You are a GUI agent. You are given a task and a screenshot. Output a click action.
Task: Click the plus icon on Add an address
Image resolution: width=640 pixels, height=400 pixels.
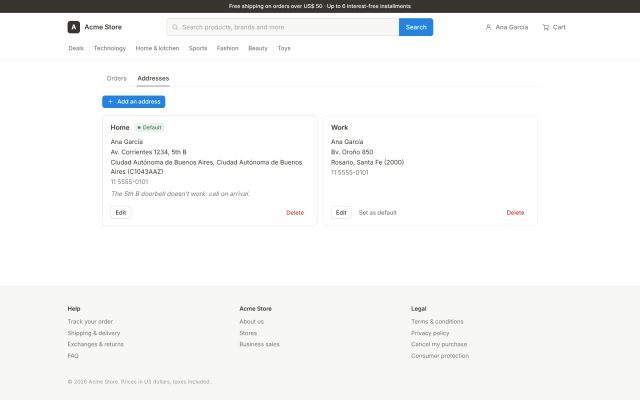110,102
